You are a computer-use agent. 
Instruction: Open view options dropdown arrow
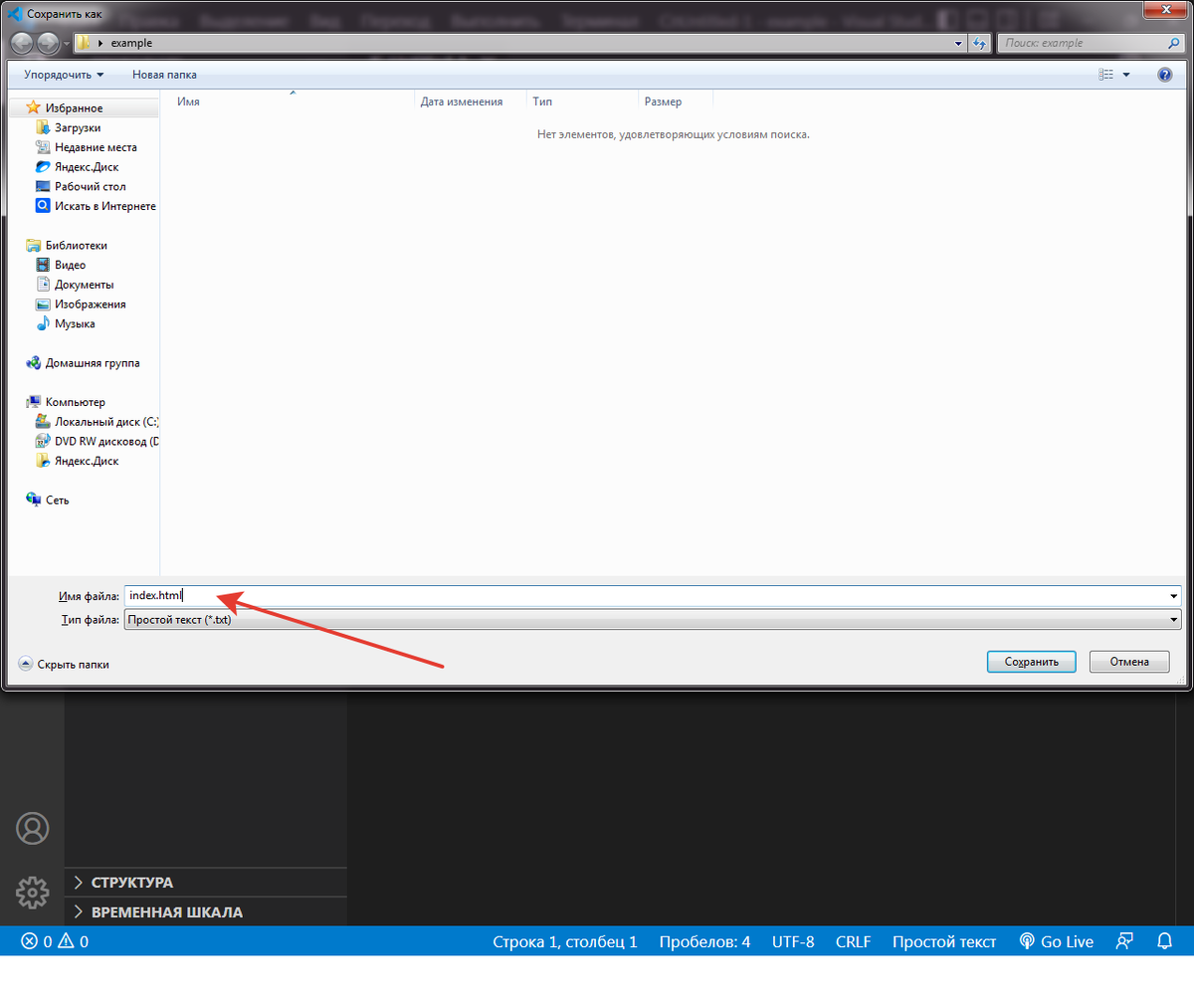click(x=1126, y=75)
